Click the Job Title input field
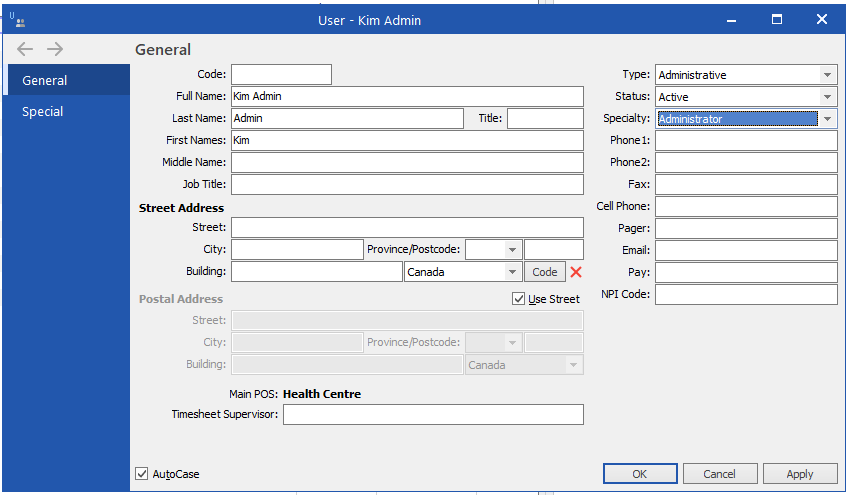The width and height of the screenshot is (850, 495). pyautogui.click(x=407, y=184)
